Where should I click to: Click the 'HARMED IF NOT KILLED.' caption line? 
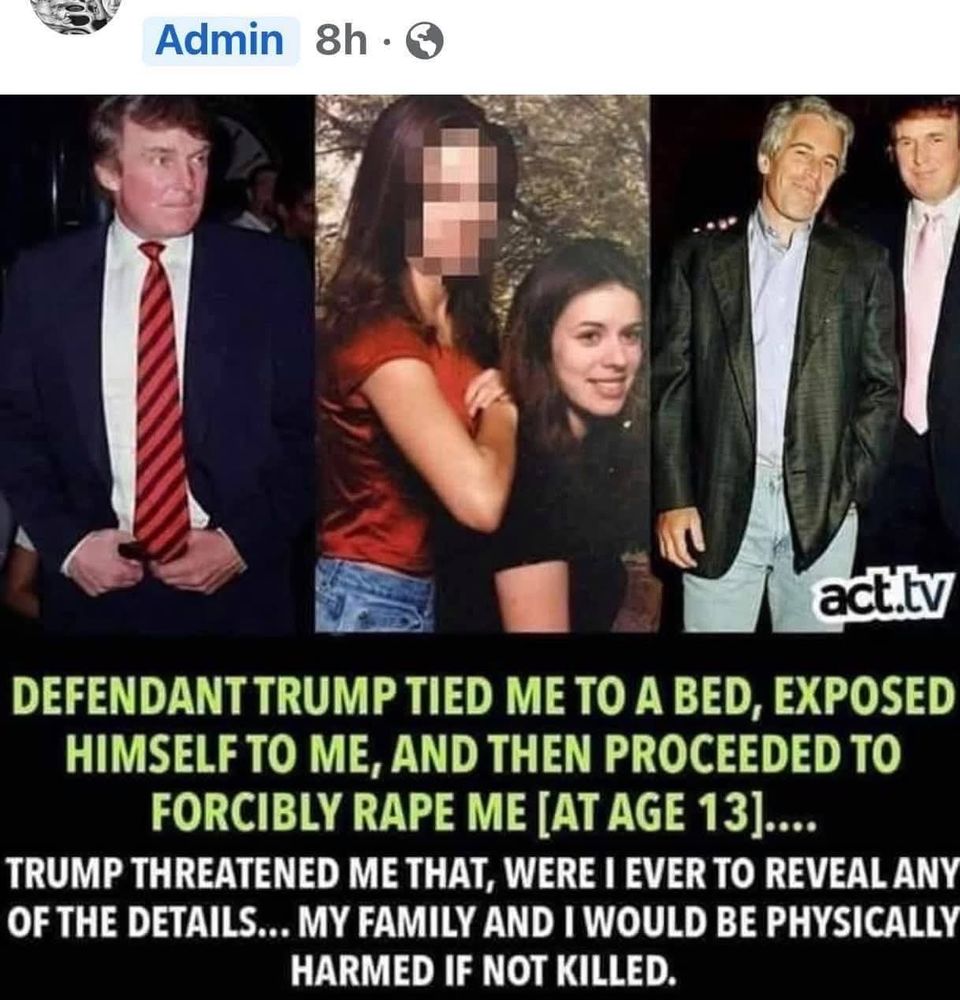(482, 971)
